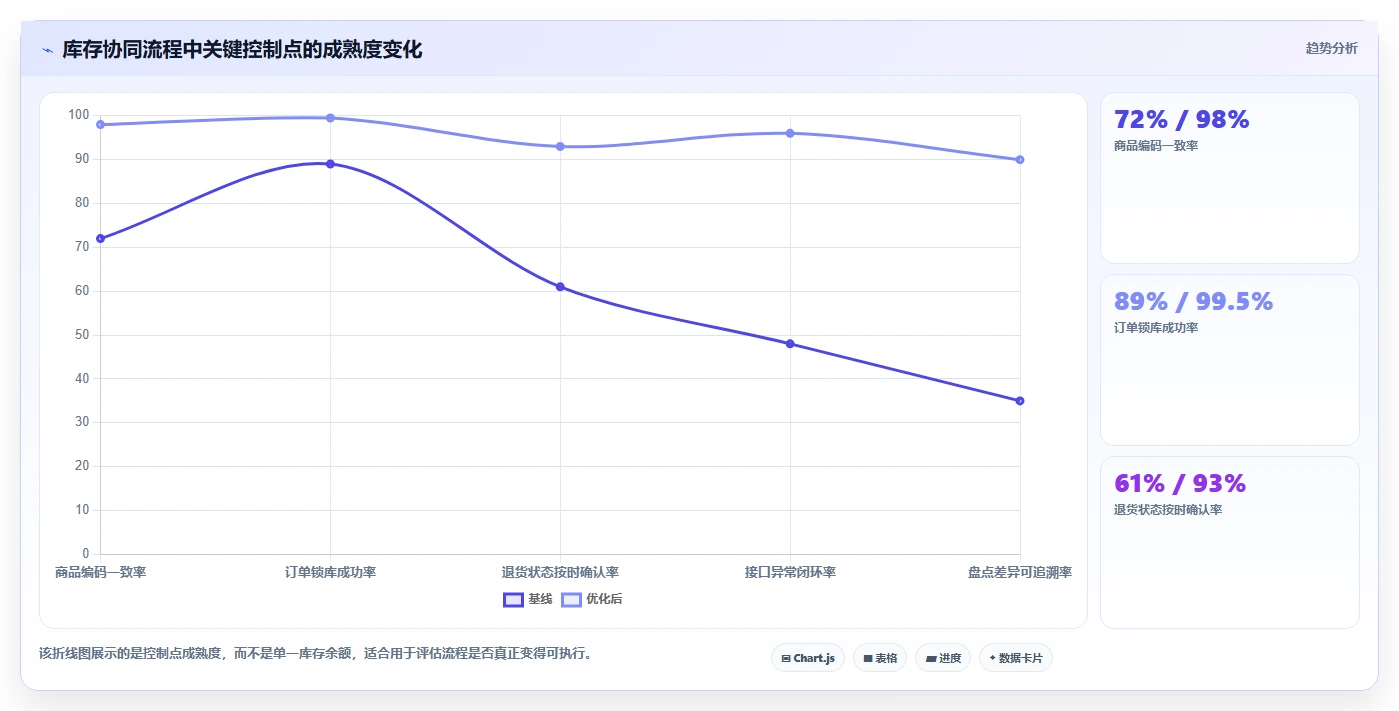Click the chart title 库存协同流程中关键控制点的成熟度变化
The width and height of the screenshot is (1399, 711).
pos(242,50)
